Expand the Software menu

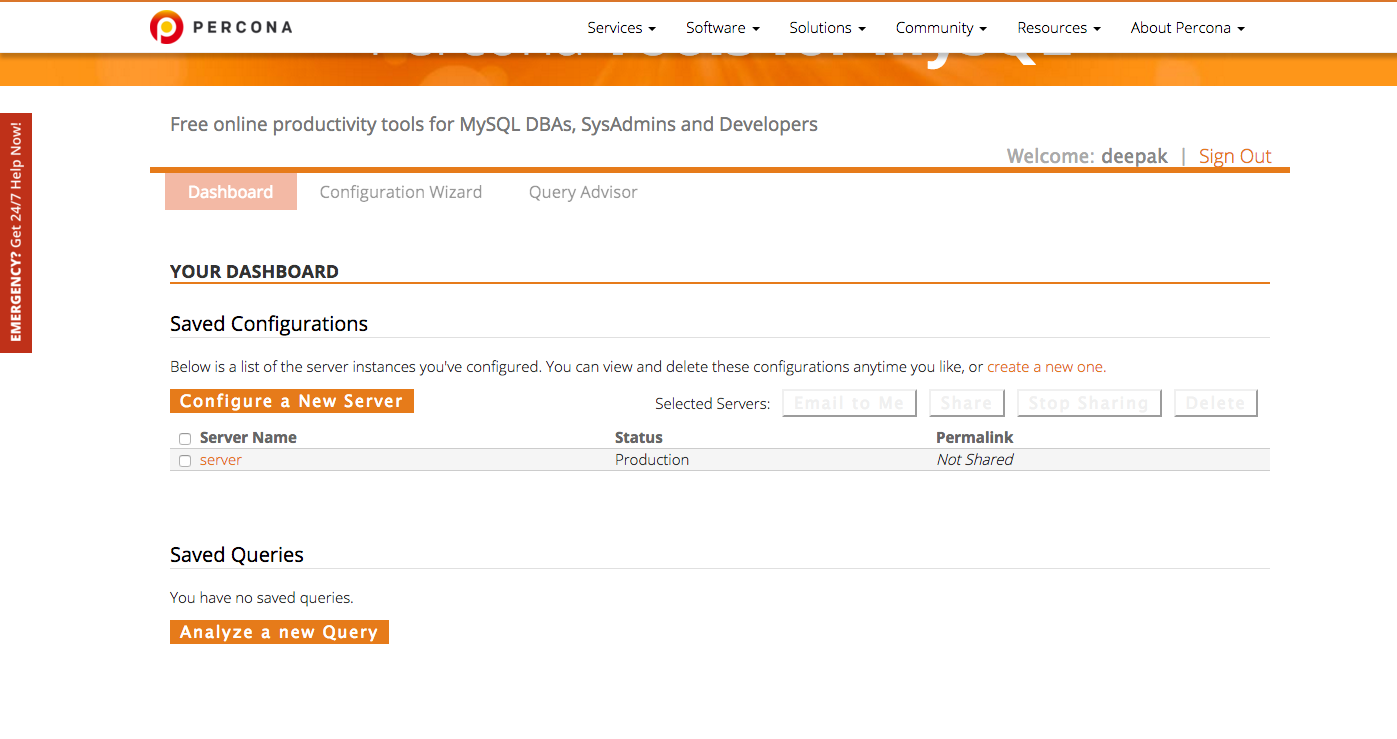[x=722, y=28]
